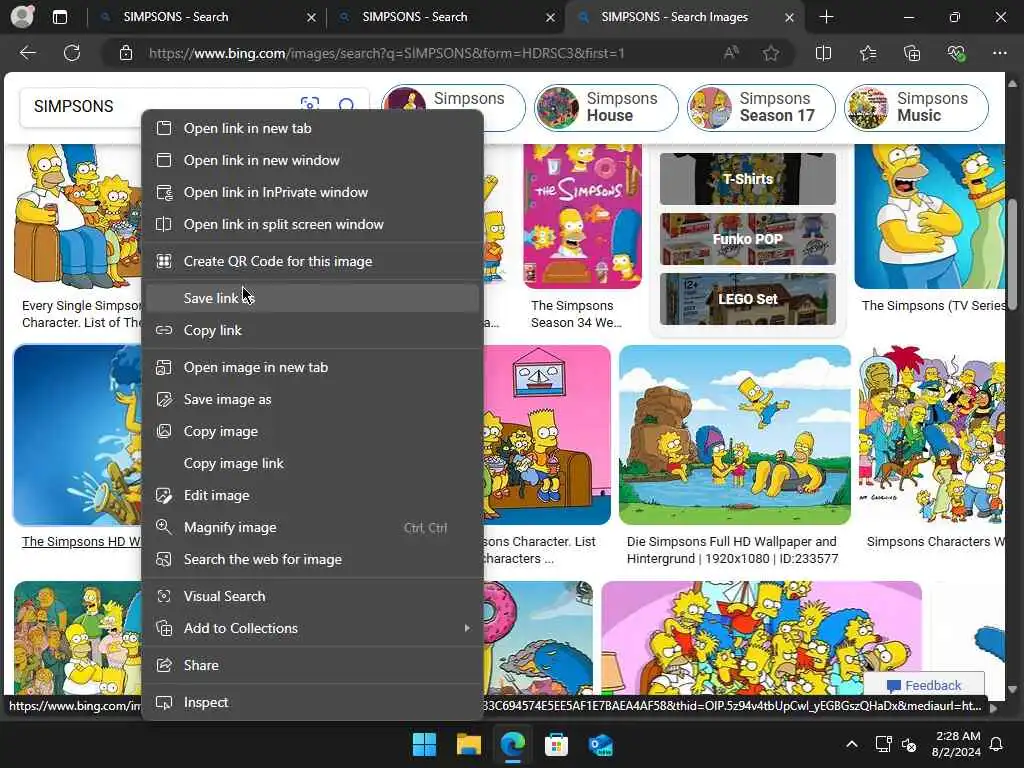
Task: Open File Explorer from taskbar
Action: [x=468, y=744]
